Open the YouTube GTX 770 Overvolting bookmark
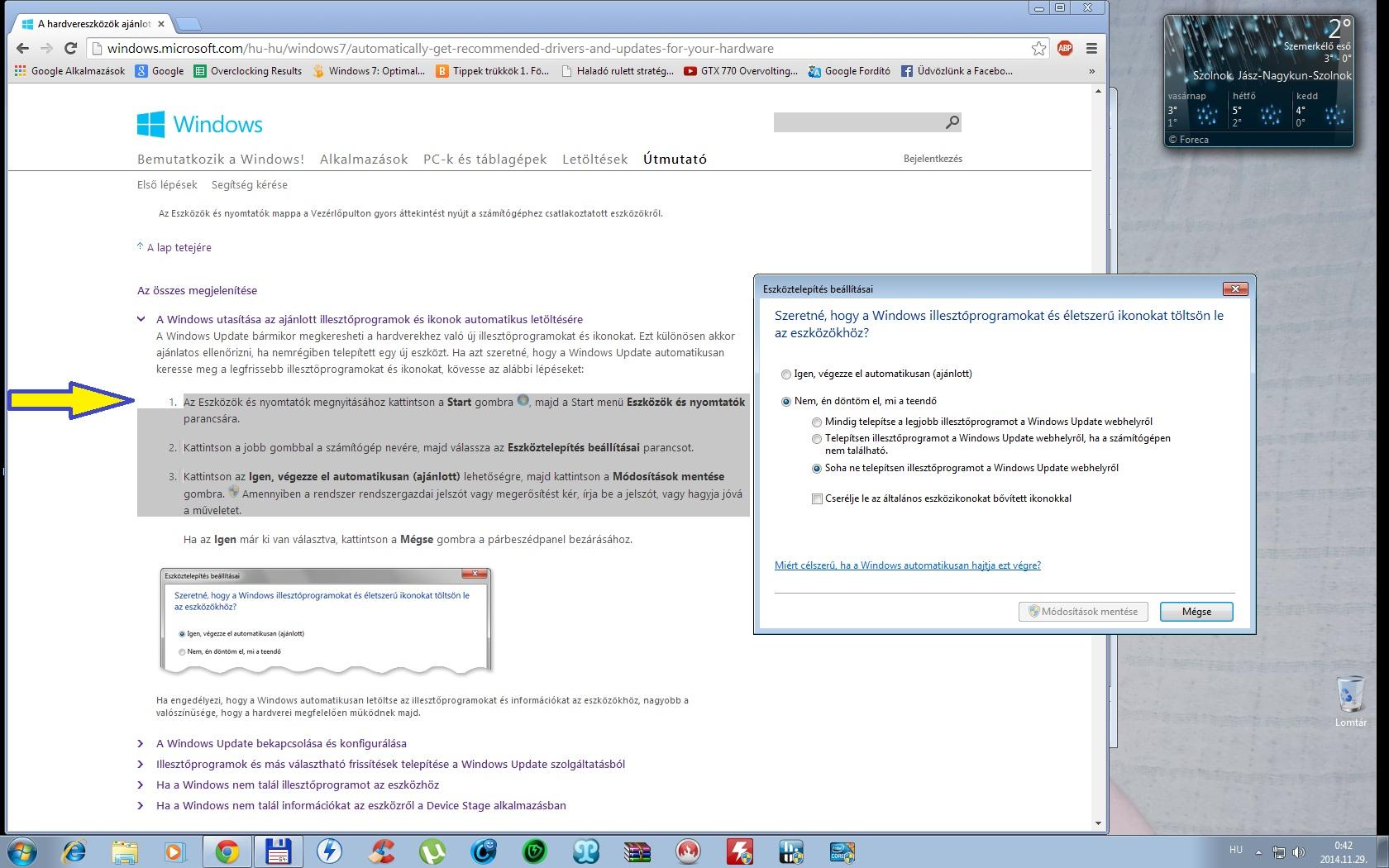This screenshot has width=1389, height=868. 741,71
